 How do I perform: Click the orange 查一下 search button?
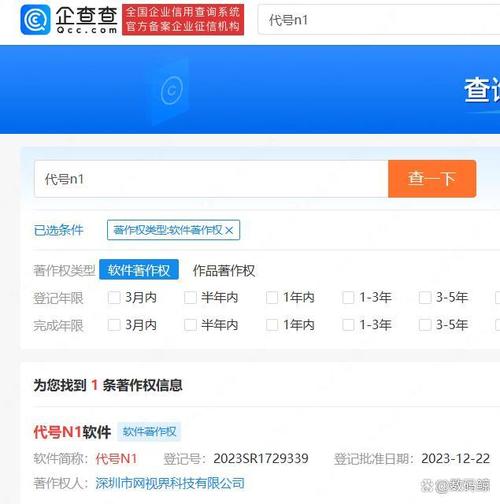tap(432, 179)
